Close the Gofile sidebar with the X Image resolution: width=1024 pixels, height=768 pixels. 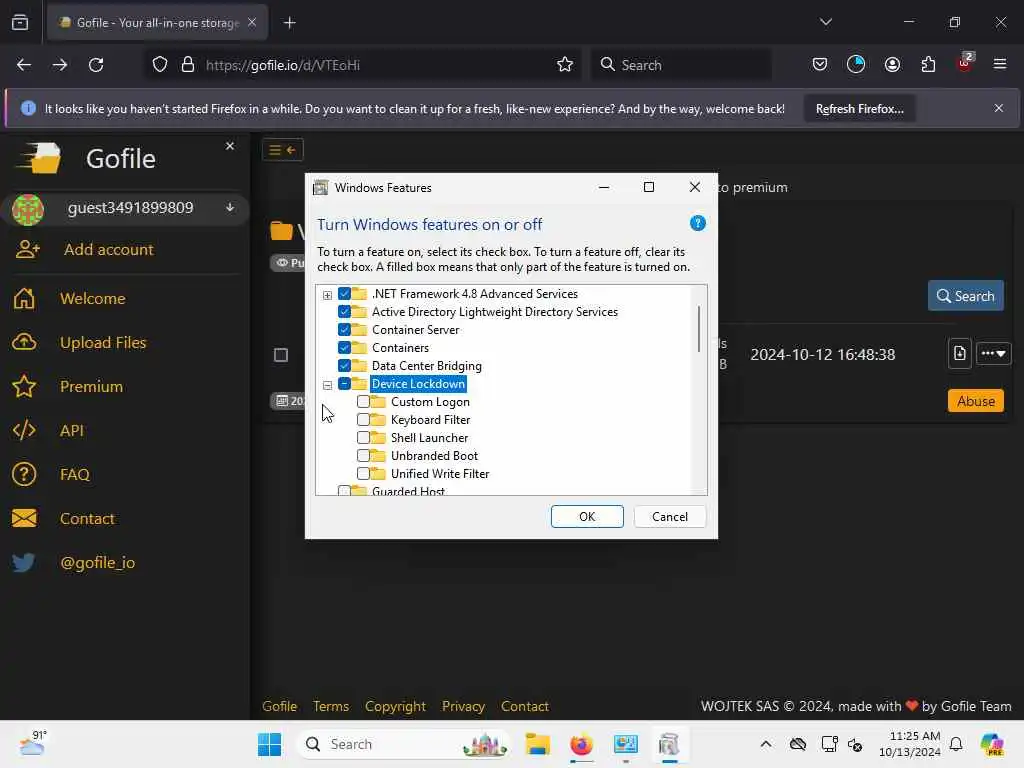point(230,146)
